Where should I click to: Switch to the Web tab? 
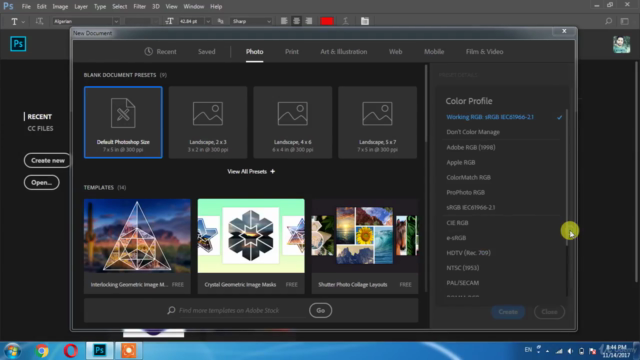[396, 52]
